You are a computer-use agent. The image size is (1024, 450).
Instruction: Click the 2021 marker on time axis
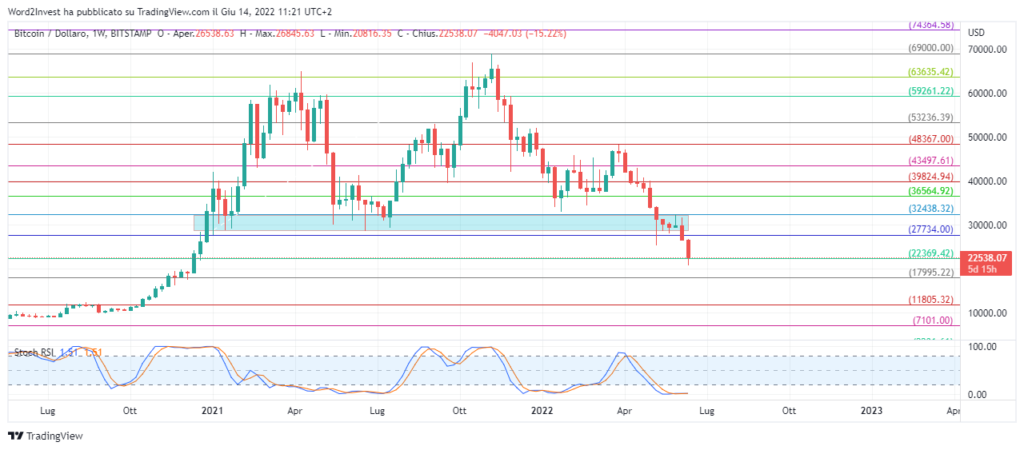pyautogui.click(x=211, y=410)
